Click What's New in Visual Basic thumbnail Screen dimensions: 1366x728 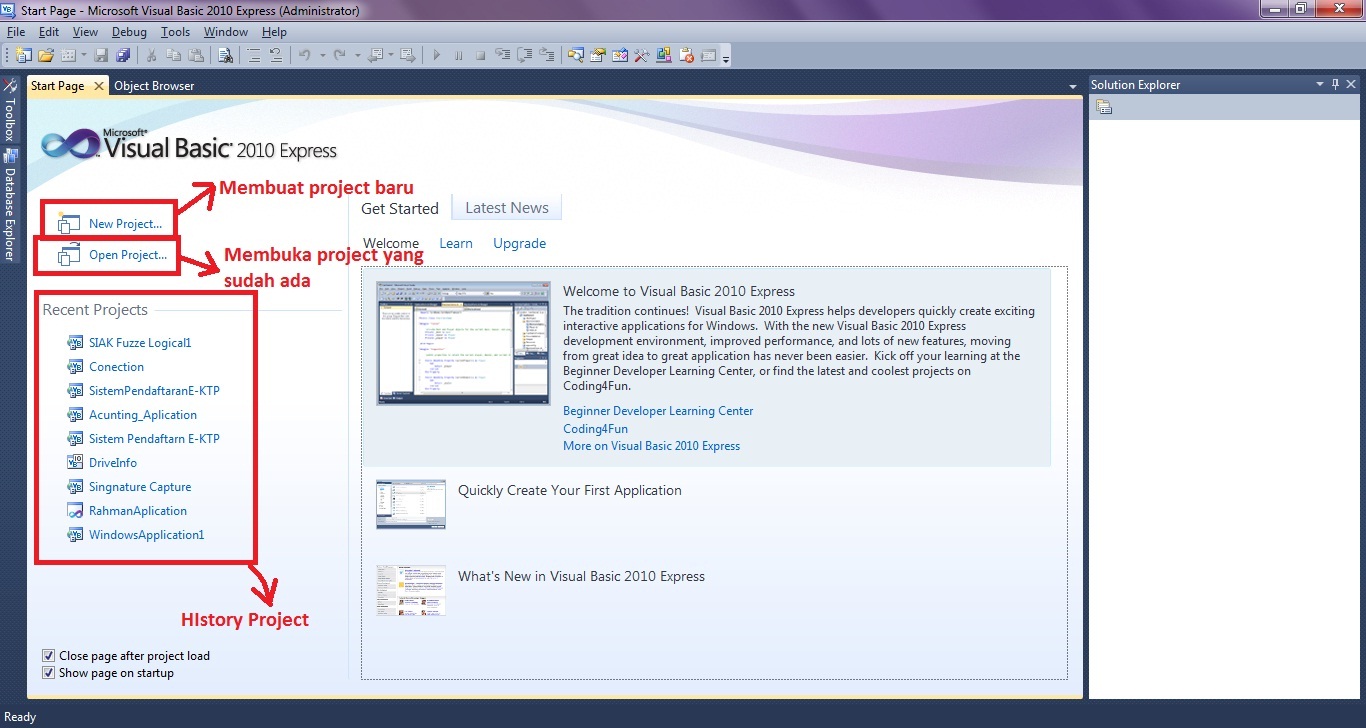click(x=411, y=590)
